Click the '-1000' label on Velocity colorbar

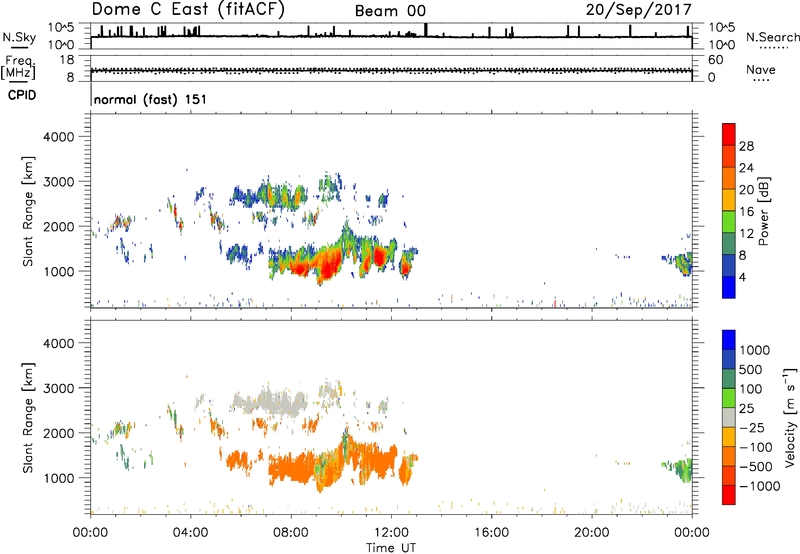coord(759,486)
